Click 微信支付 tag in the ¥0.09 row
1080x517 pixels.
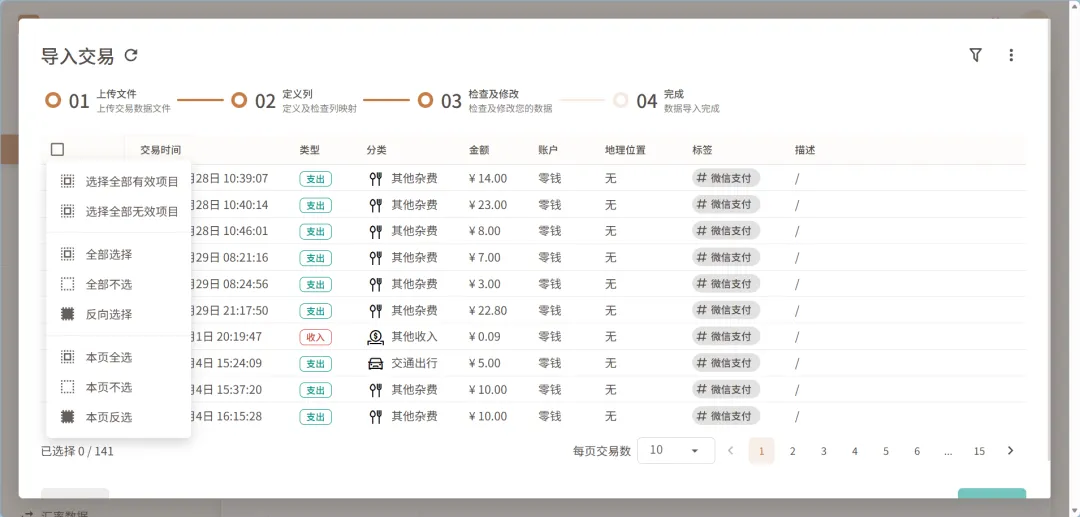tap(726, 337)
